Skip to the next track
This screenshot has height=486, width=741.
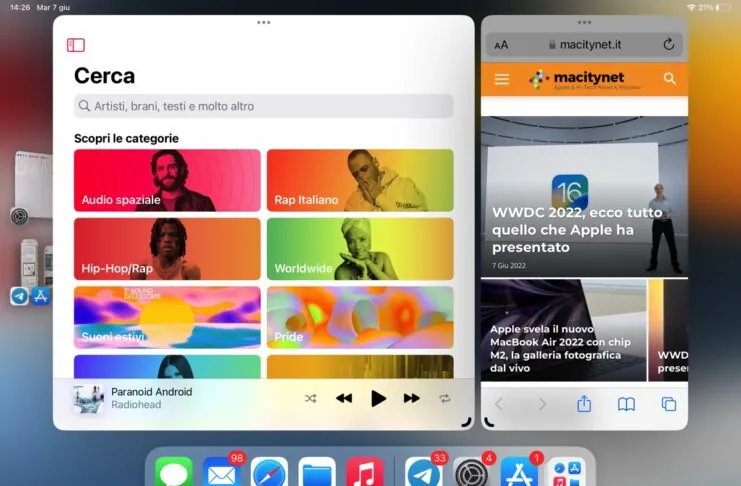point(412,399)
